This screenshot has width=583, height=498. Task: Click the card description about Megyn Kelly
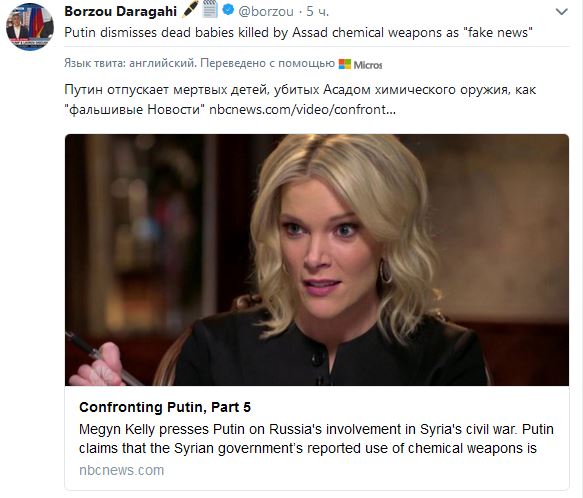[x=316, y=439]
